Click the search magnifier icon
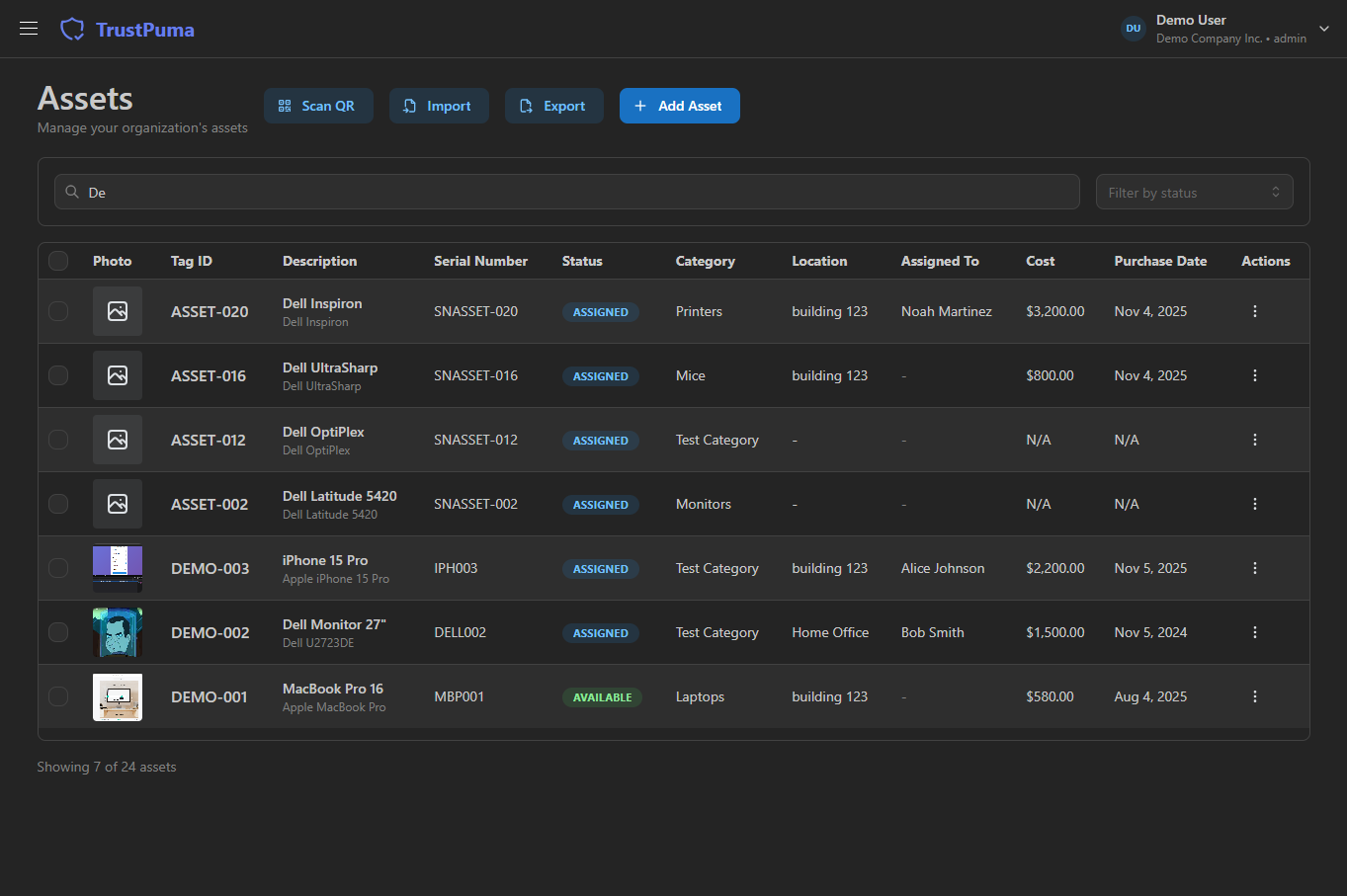 [71, 192]
